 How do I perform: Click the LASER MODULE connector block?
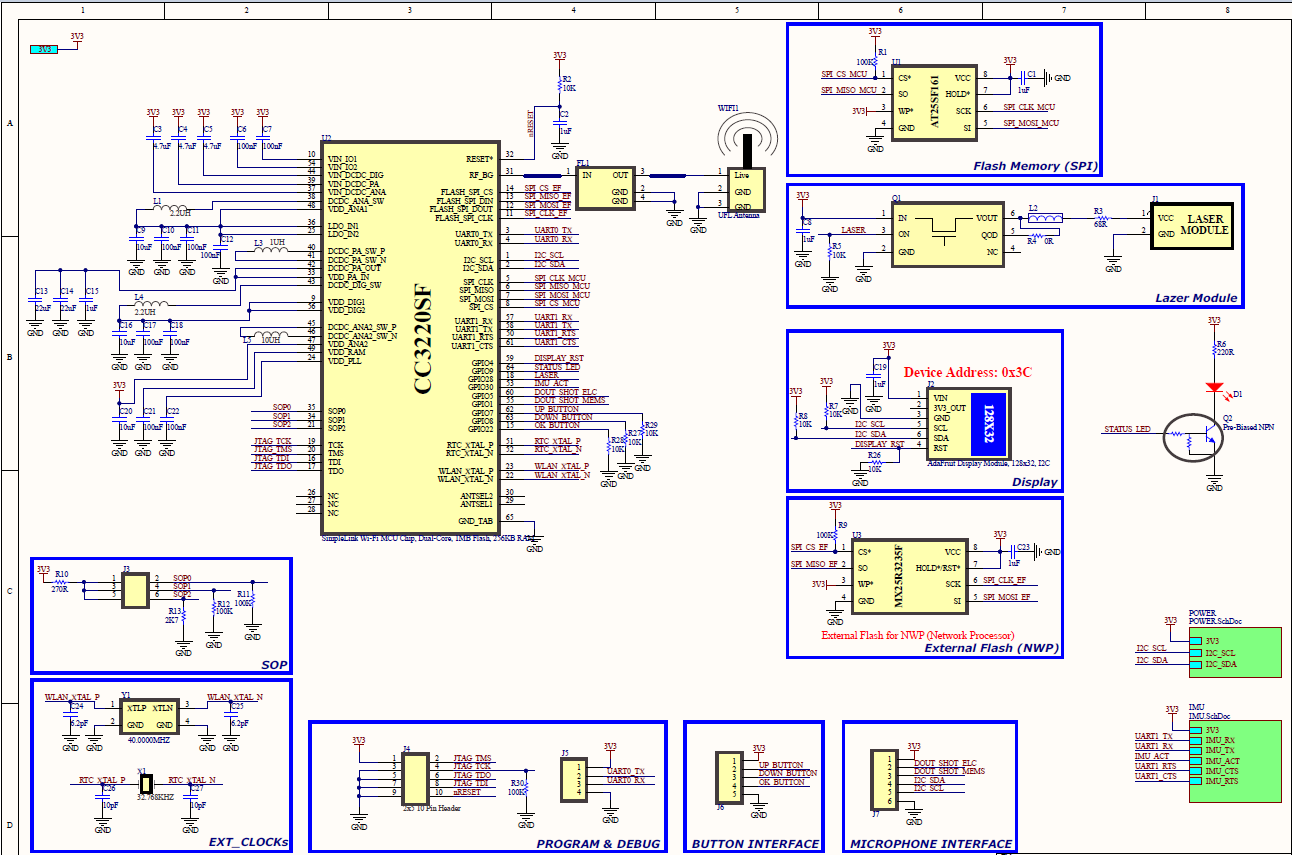coord(1191,225)
